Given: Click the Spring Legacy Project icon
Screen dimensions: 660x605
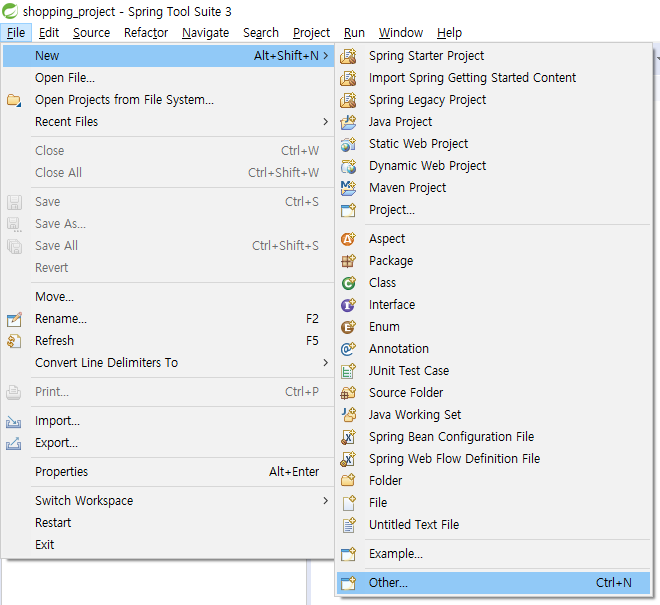Looking at the screenshot, I should 348,100.
